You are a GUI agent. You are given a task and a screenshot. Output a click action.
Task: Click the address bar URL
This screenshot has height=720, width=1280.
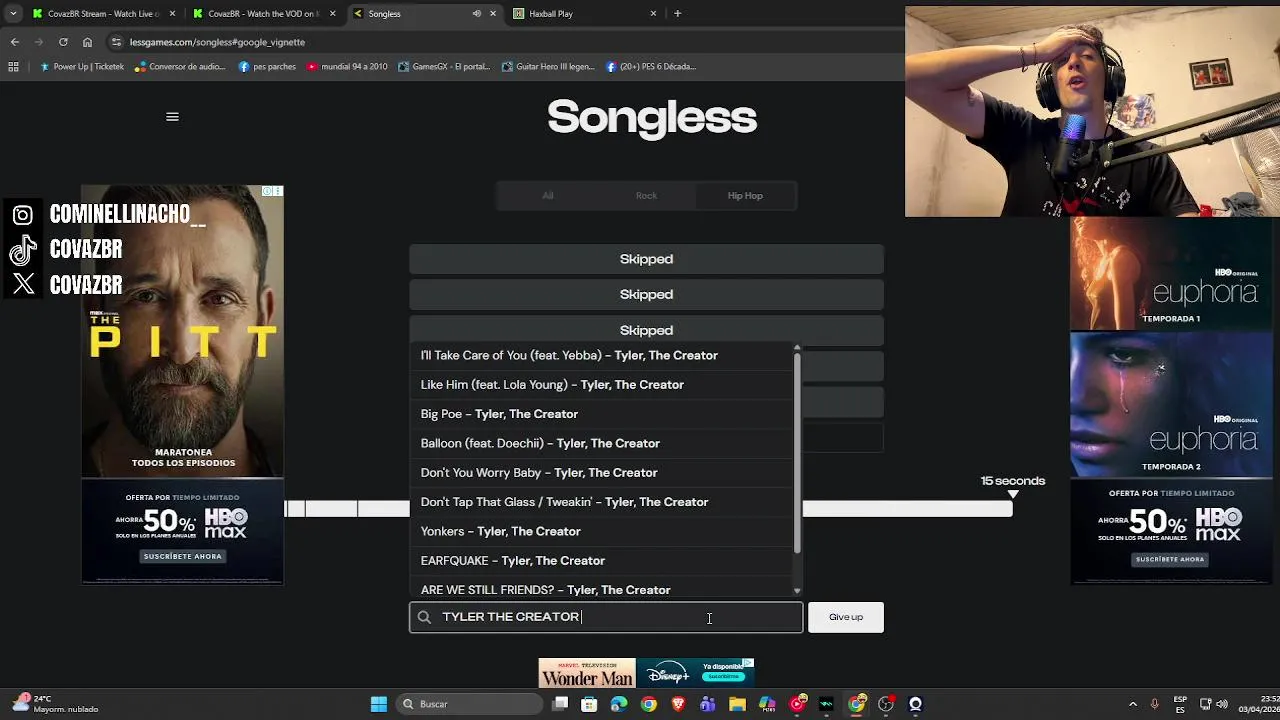pos(217,42)
